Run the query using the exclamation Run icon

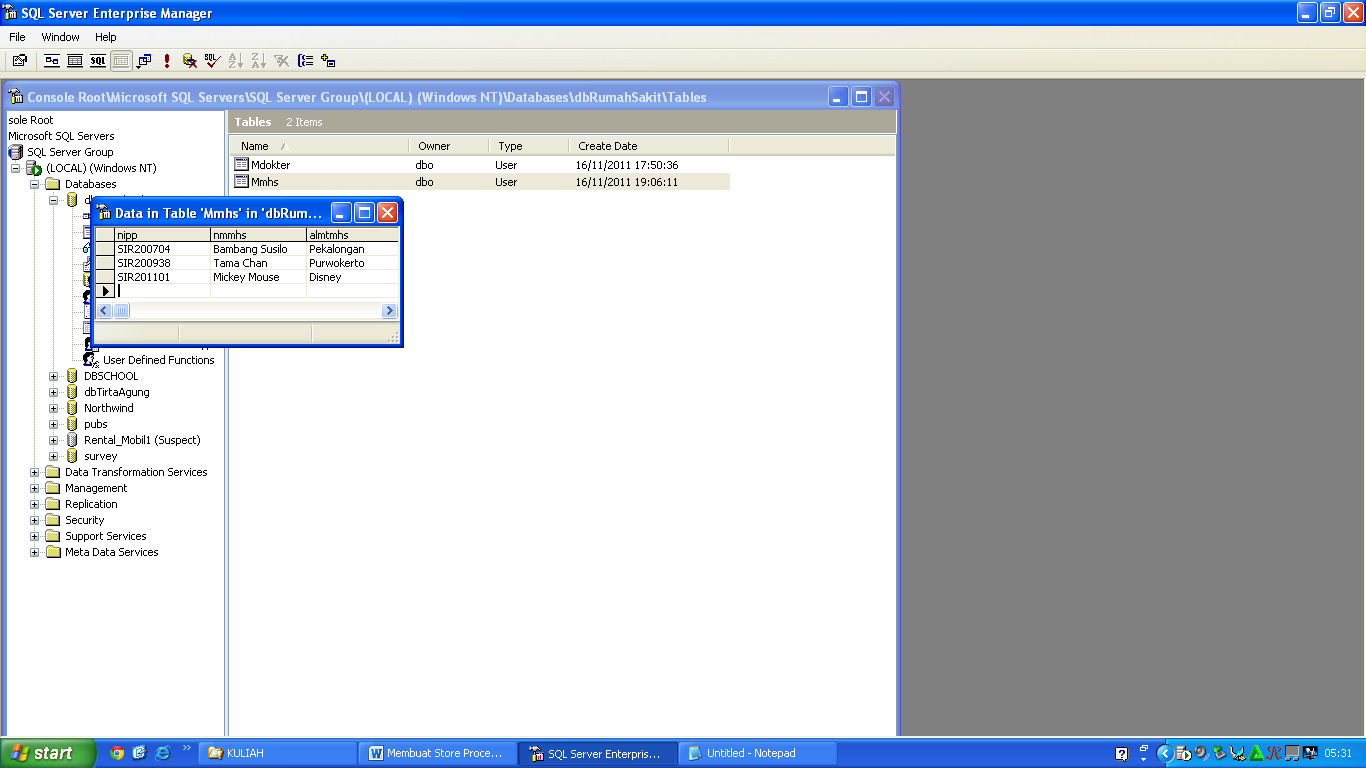click(167, 61)
